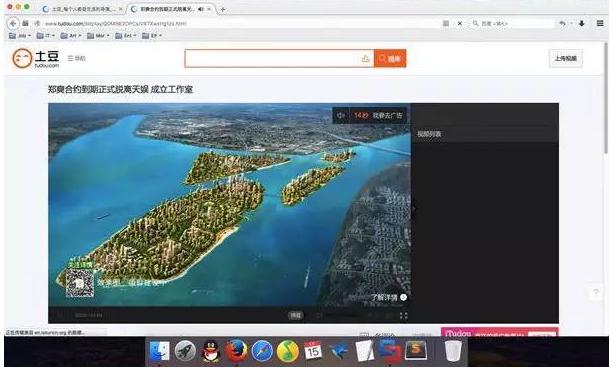
Task: Expand the IT bookmarks folder
Action: tap(45, 36)
